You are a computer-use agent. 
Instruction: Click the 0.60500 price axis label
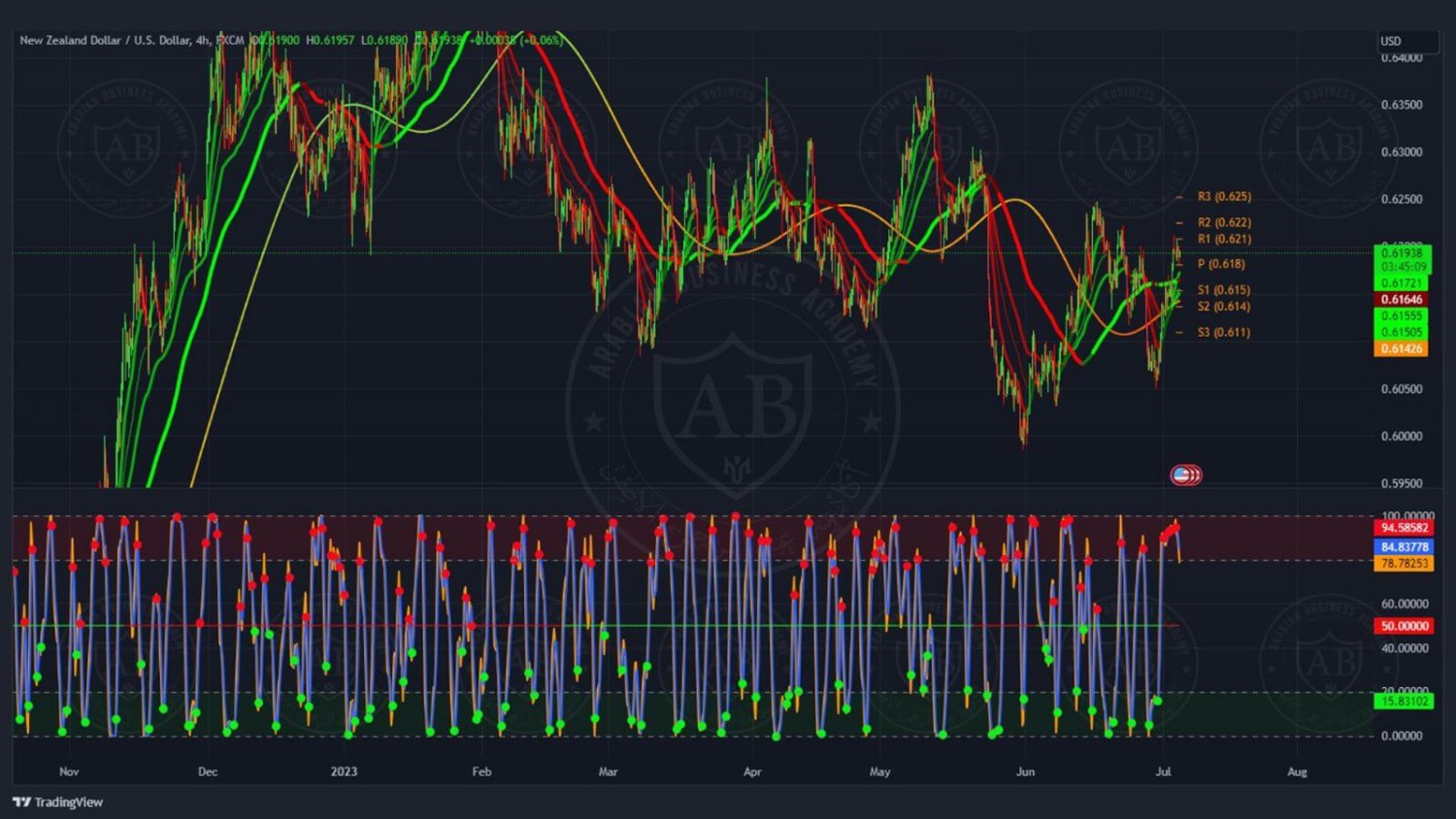coord(1402,389)
